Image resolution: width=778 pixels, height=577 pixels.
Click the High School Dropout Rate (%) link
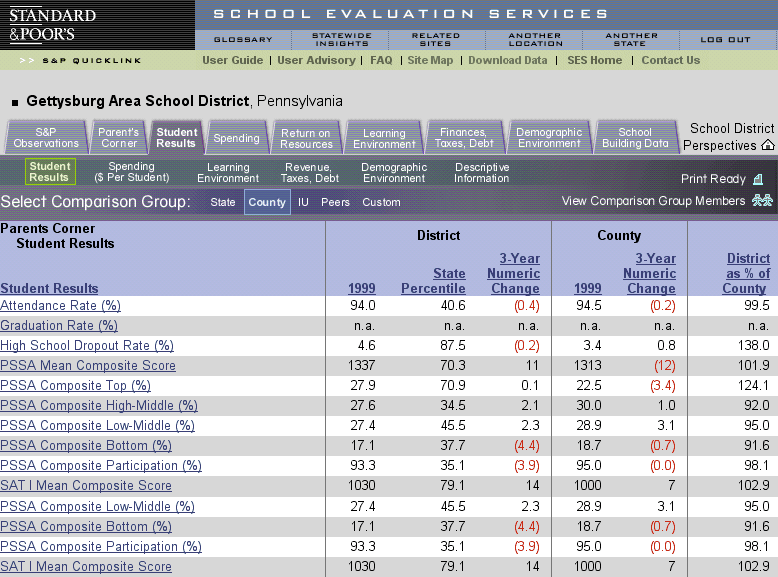[x=87, y=346]
